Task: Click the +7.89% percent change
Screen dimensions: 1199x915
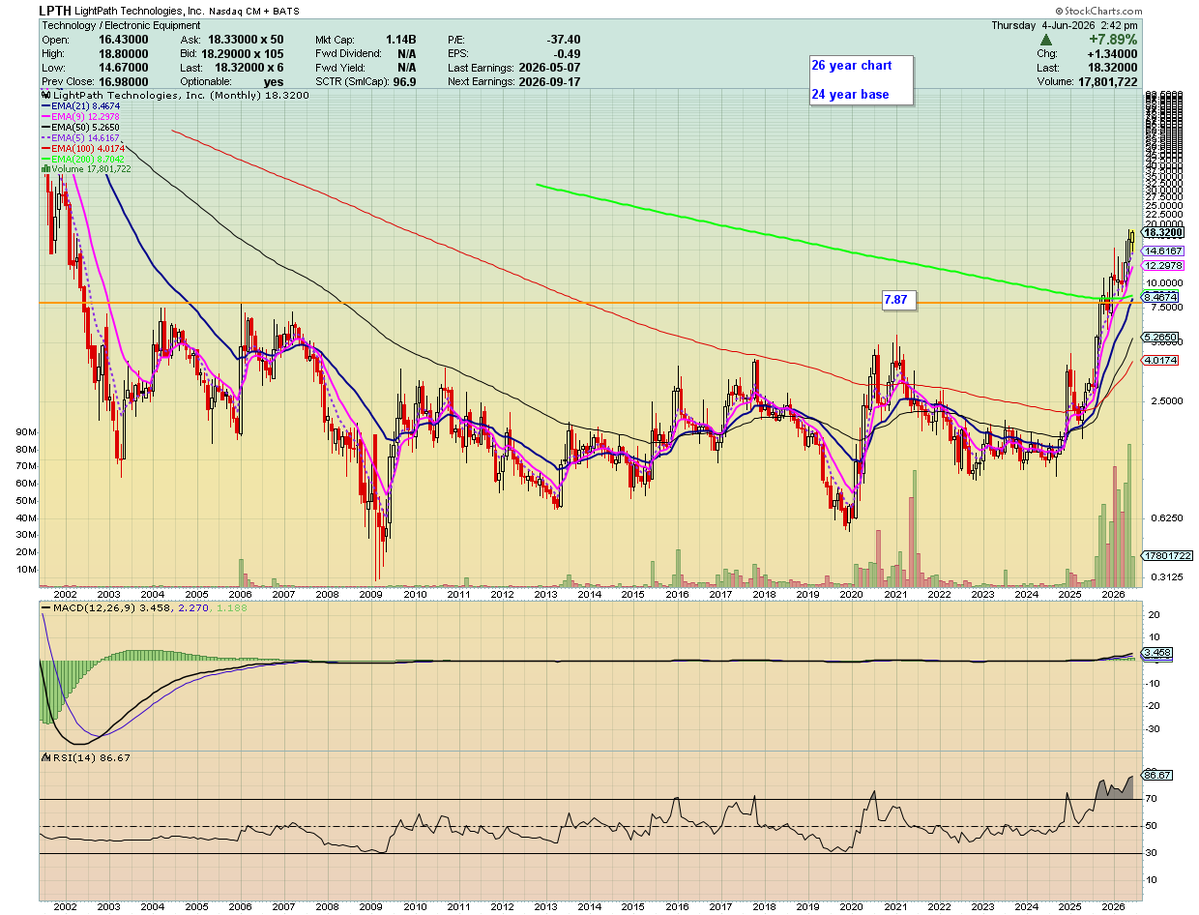Action: (x=1113, y=40)
